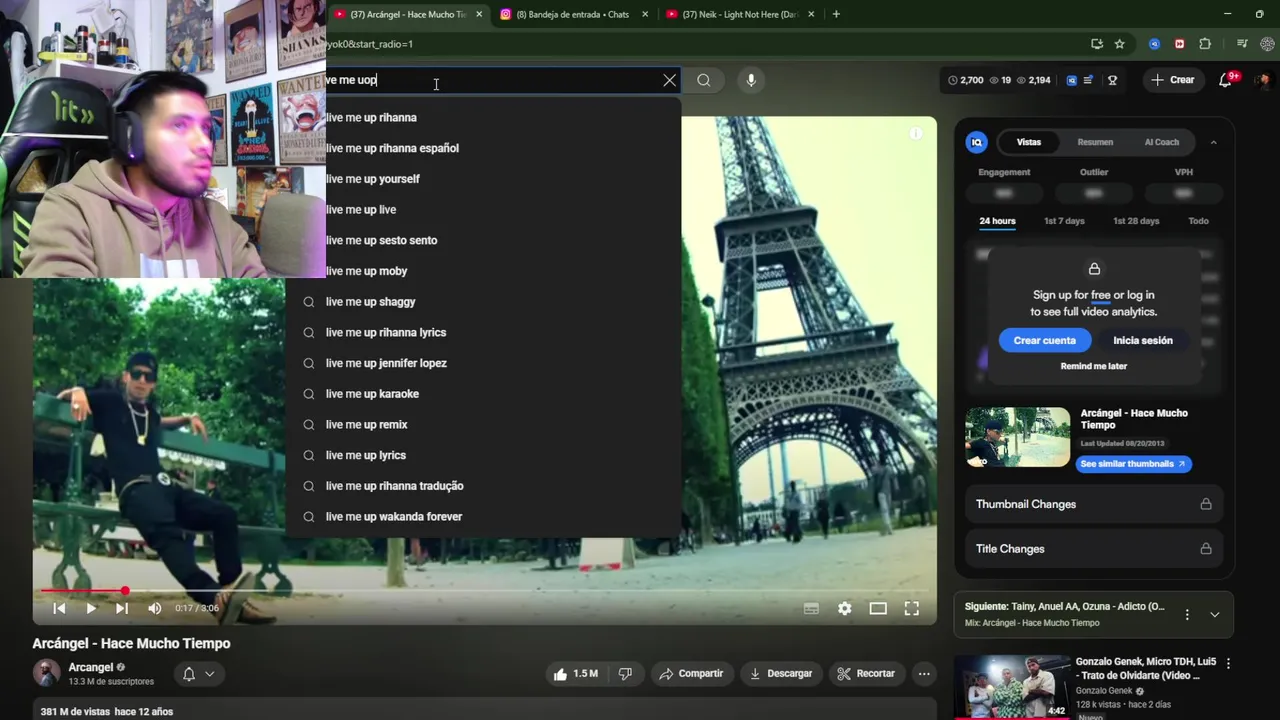
Task: Mute the video with the volume icon
Action: click(x=154, y=608)
